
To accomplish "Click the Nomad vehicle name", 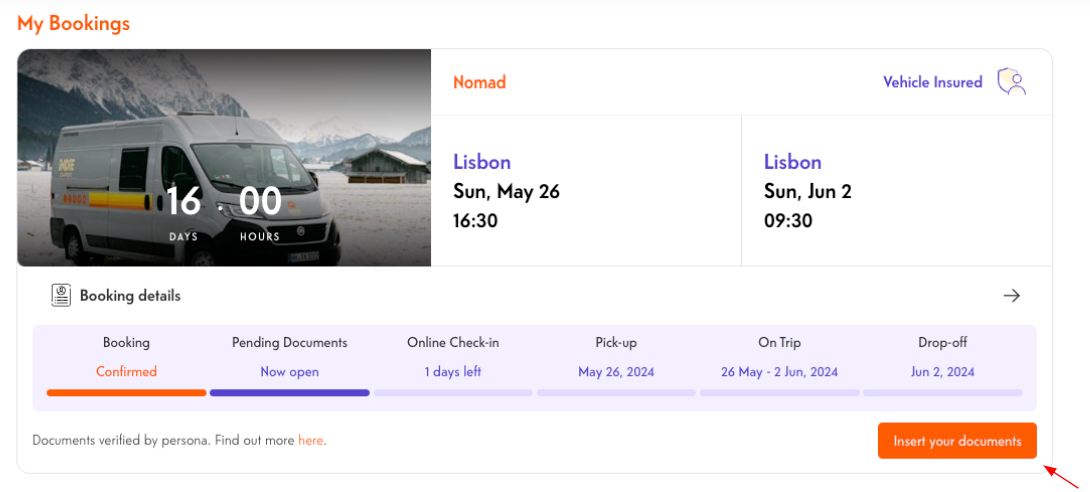I will click(x=479, y=82).
